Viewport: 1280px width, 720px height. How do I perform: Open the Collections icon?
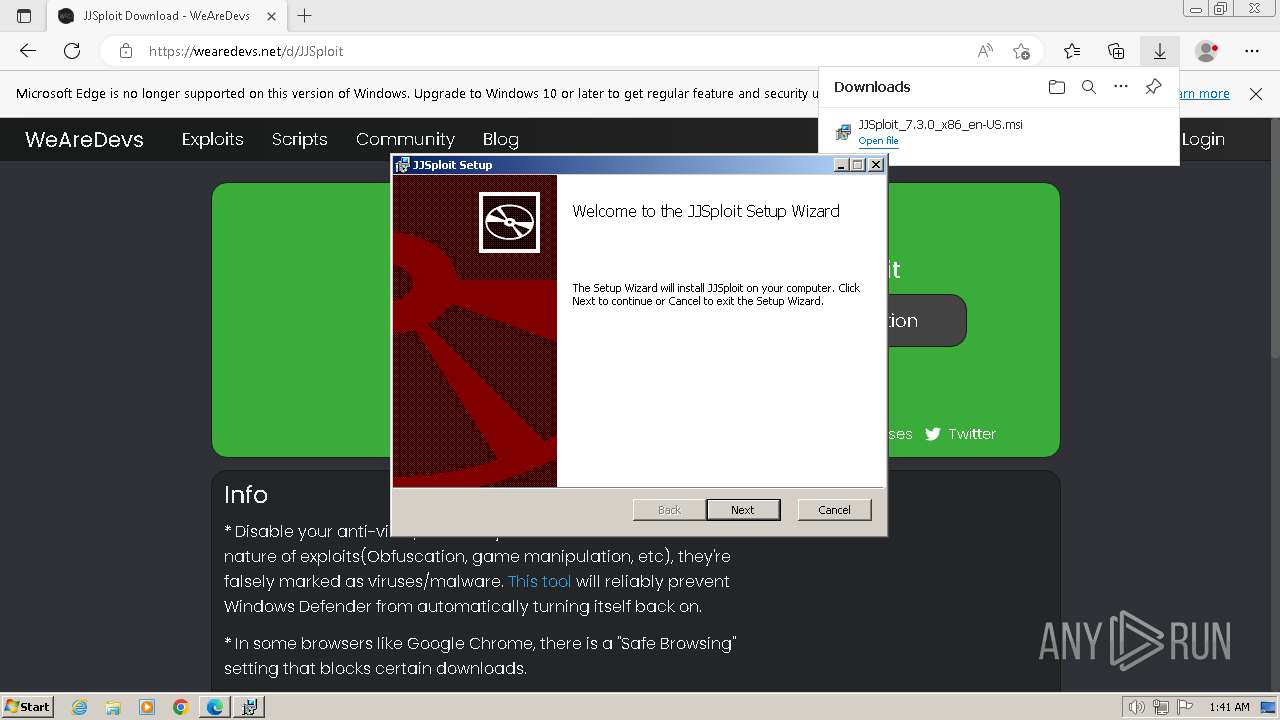coord(1116,51)
